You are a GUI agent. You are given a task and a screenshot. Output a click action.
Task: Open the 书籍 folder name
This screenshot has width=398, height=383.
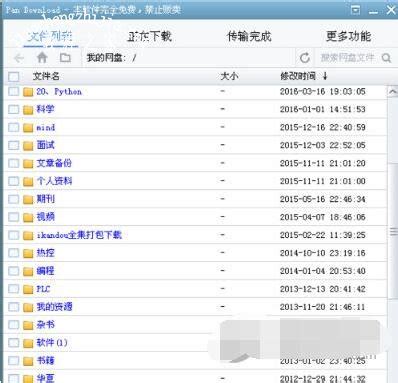[x=45, y=361]
